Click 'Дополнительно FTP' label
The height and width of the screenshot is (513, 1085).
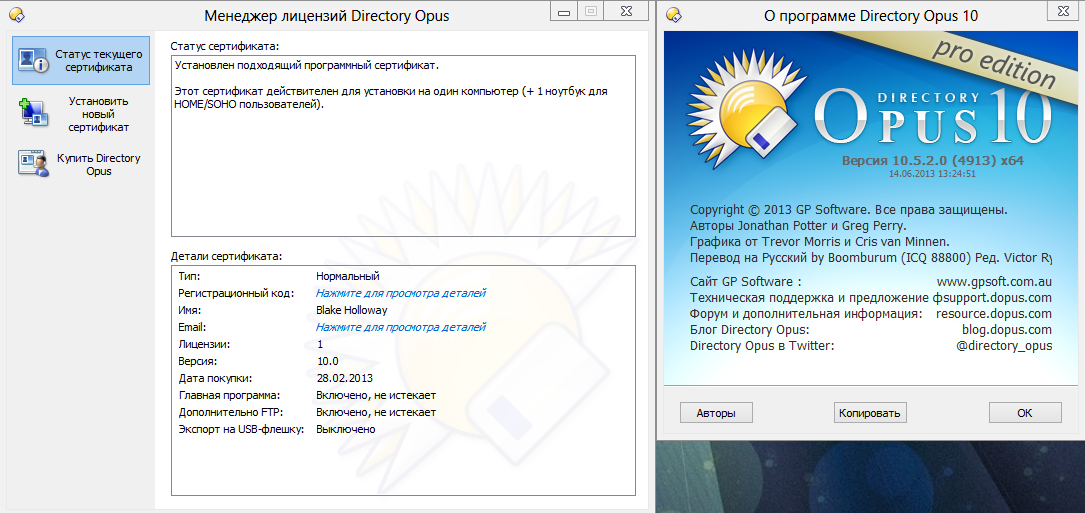click(x=230, y=413)
